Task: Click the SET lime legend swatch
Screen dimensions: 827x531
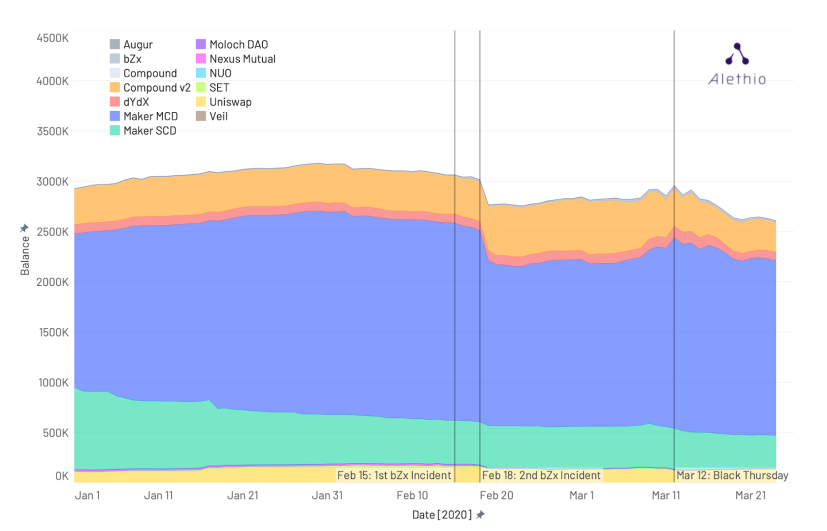Action: point(201,88)
